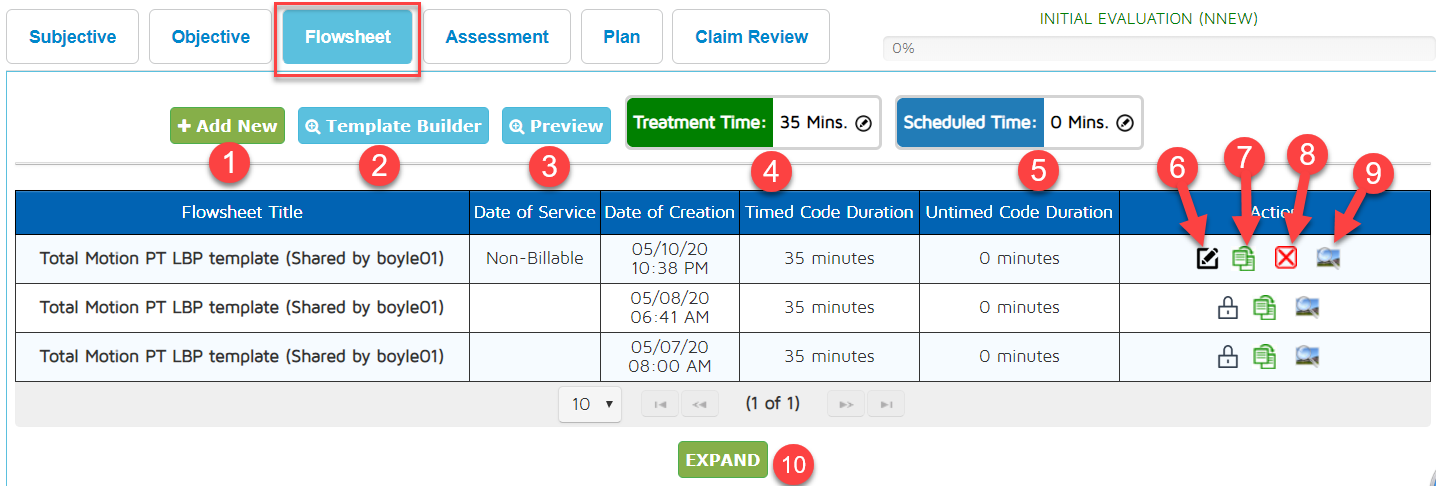Copy the 05/10/20 flowsheet using the green icon

tap(1244, 258)
